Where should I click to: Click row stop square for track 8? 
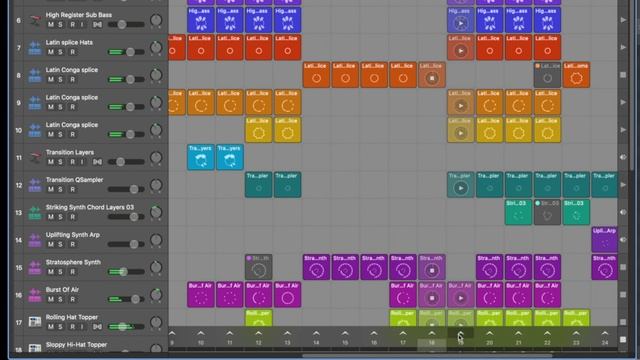click(x=623, y=75)
